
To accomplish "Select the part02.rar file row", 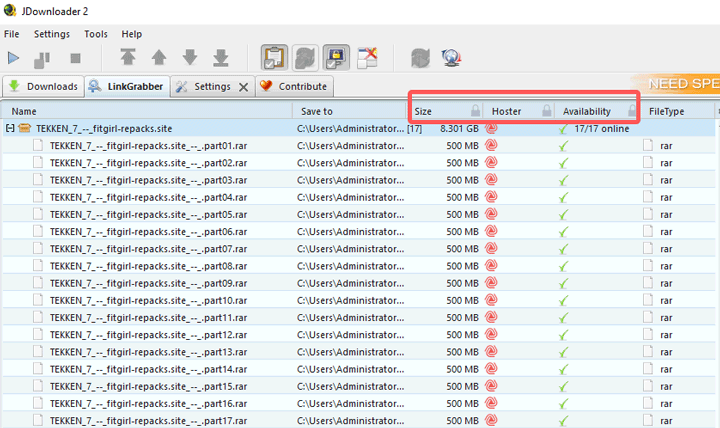I will 358,163.
